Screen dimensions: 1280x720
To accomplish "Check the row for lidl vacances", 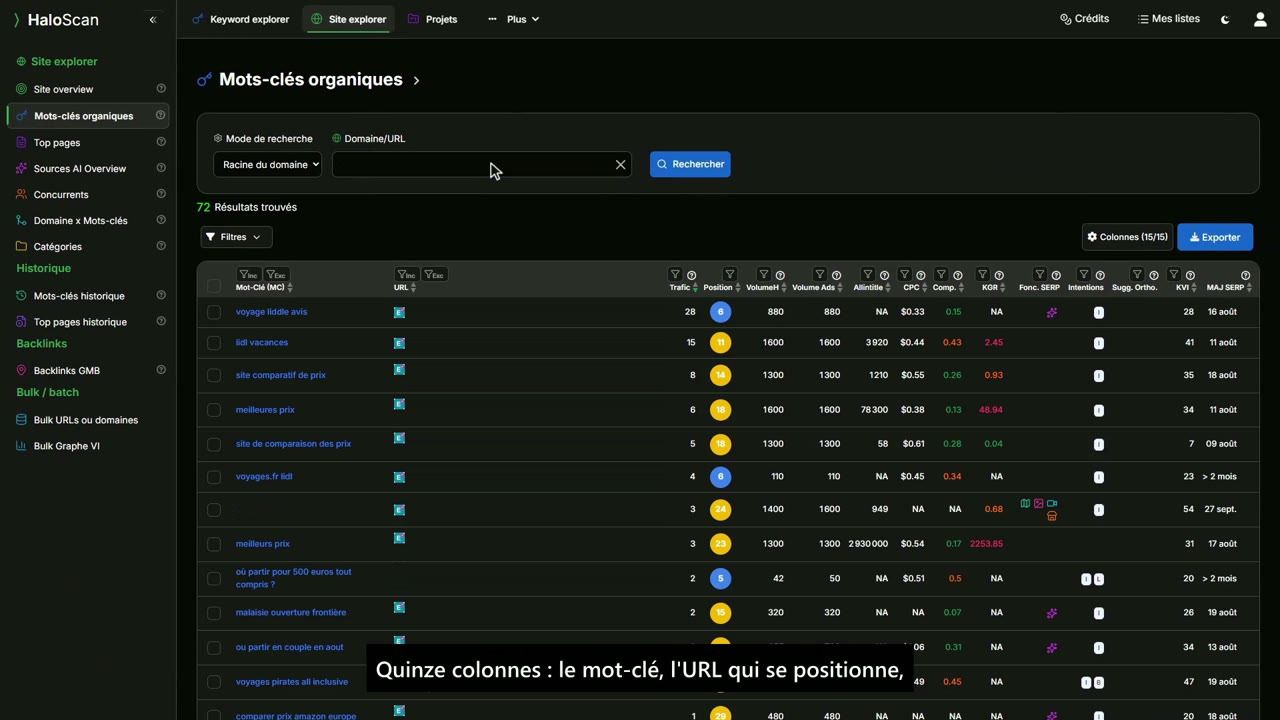I will point(214,343).
